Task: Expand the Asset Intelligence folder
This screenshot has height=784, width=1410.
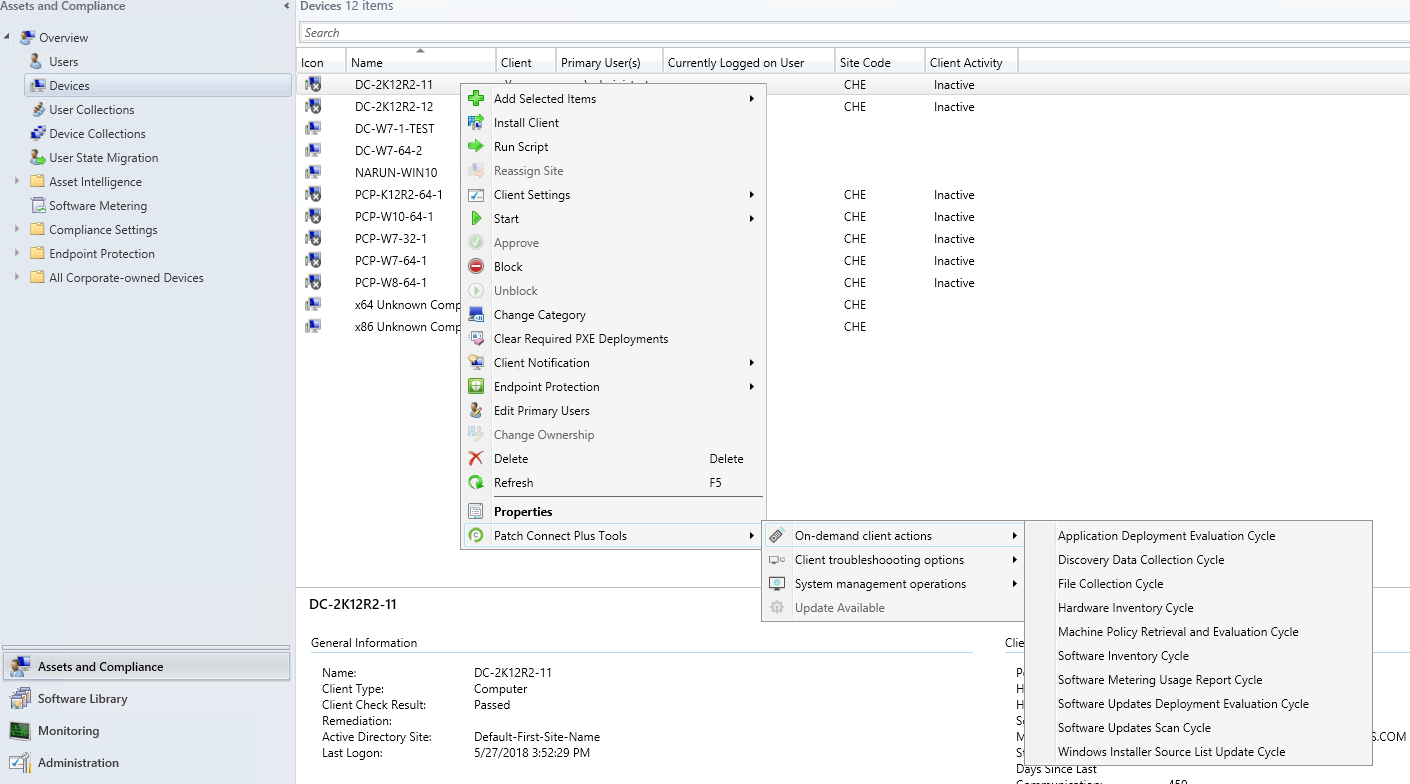Action: [17, 182]
